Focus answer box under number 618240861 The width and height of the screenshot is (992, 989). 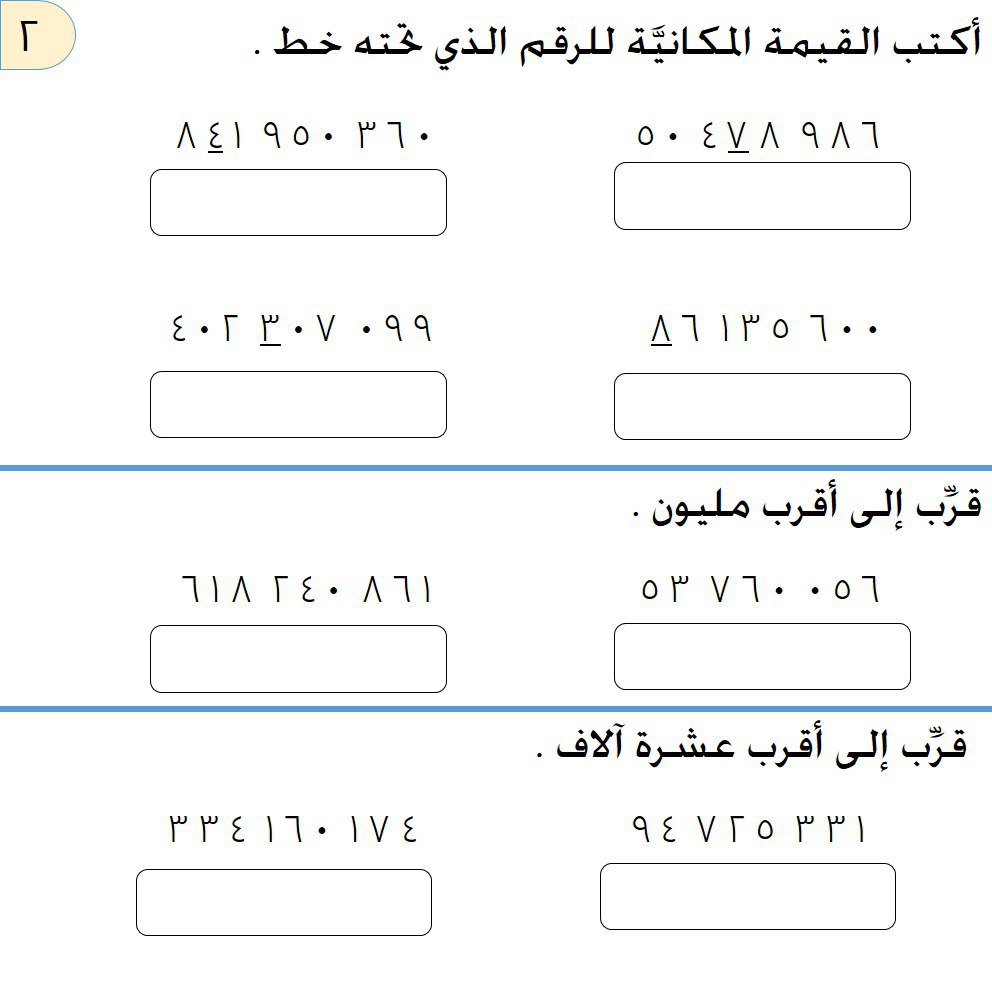click(x=298, y=658)
